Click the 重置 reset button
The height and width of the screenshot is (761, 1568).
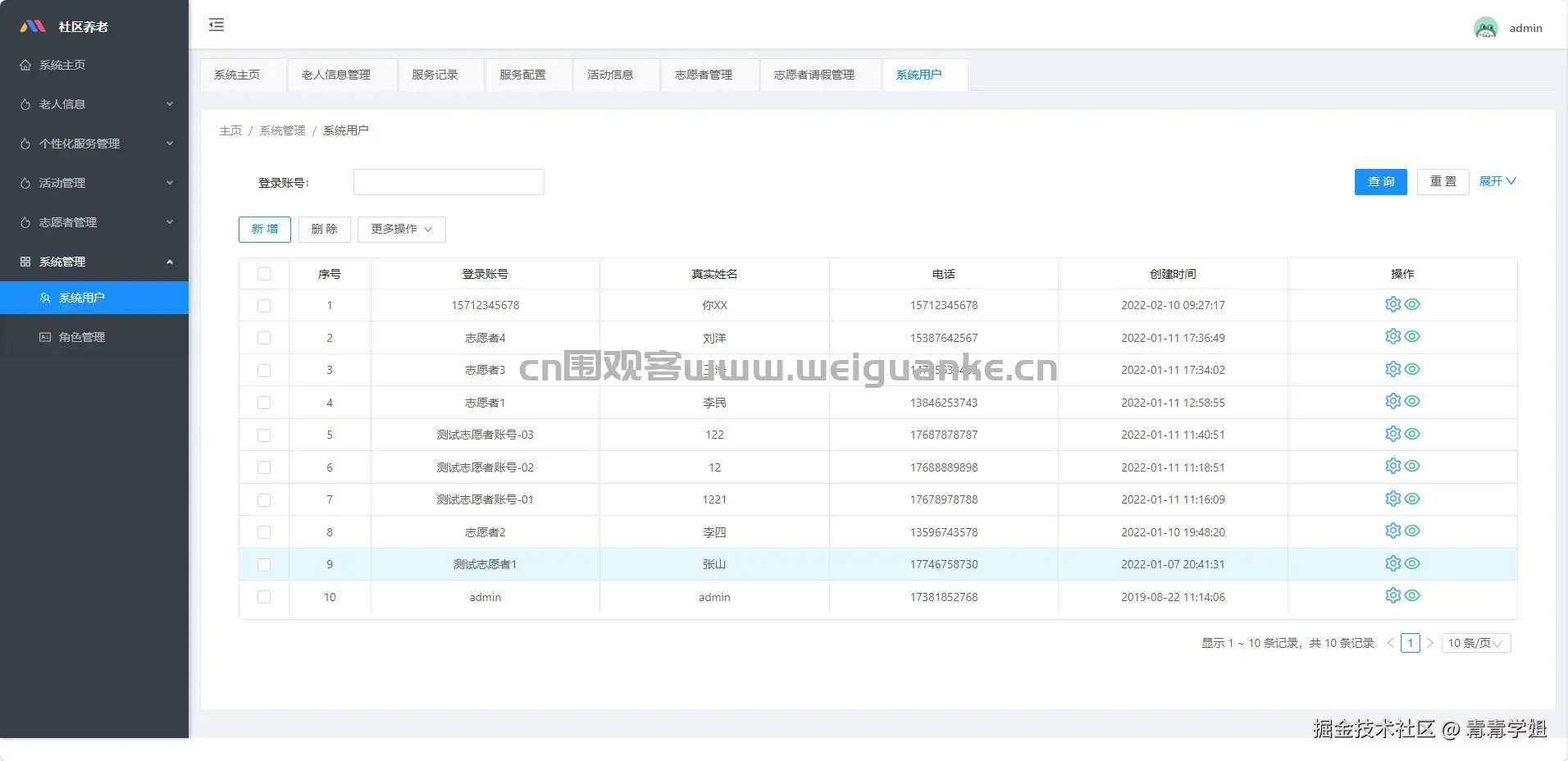coord(1443,181)
